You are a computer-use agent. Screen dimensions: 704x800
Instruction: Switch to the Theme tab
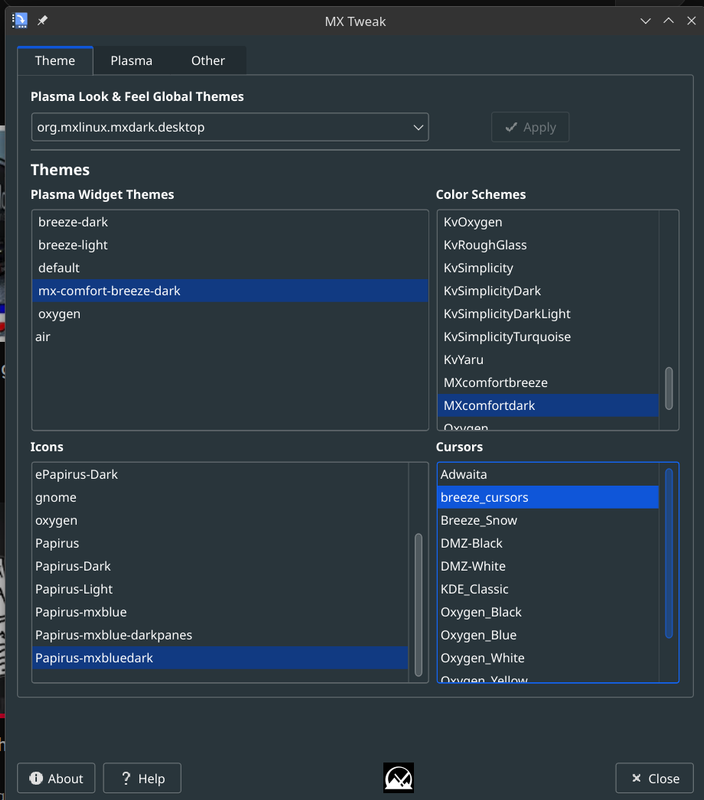(55, 61)
